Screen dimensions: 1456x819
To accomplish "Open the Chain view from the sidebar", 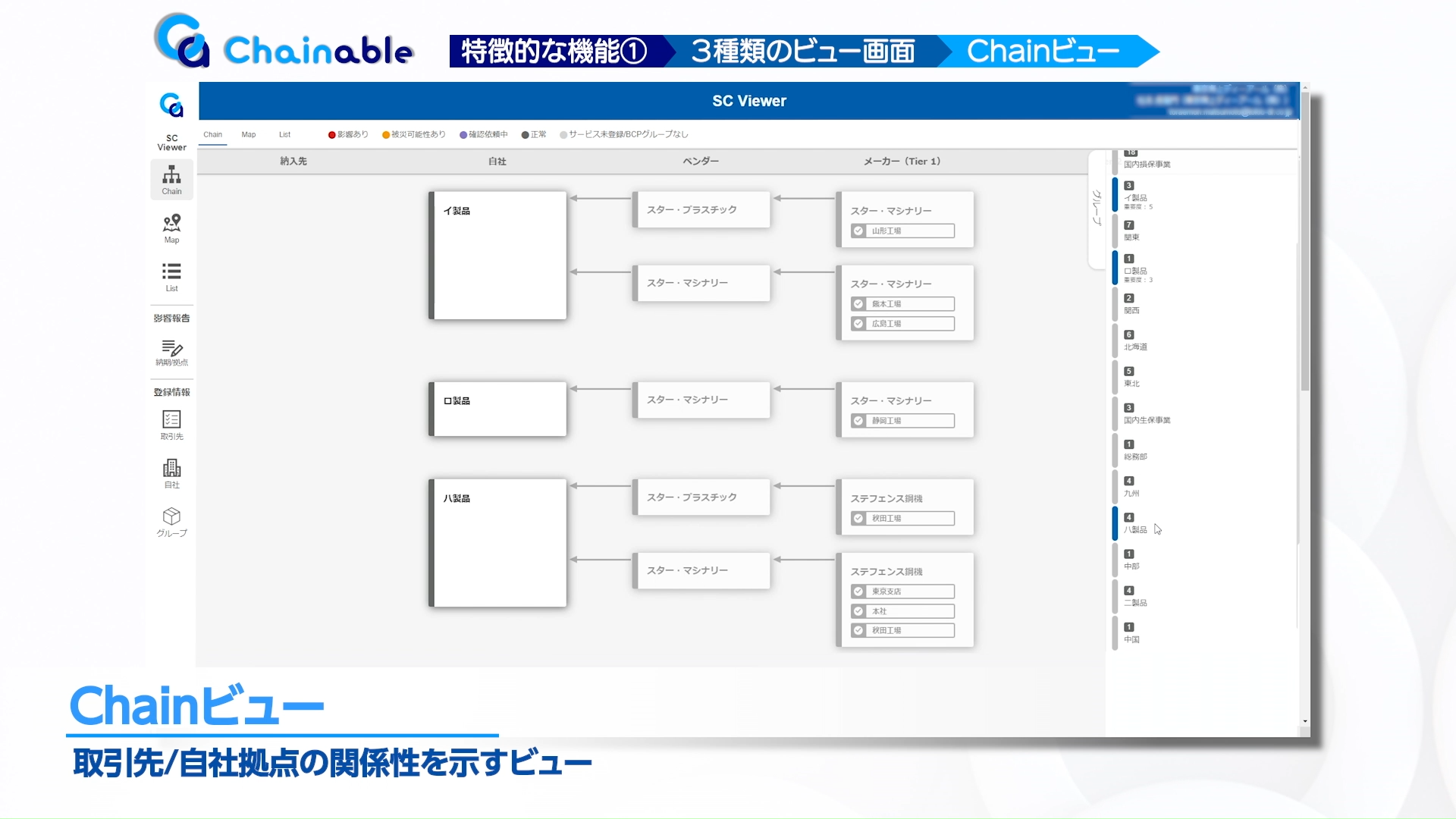I will [171, 180].
